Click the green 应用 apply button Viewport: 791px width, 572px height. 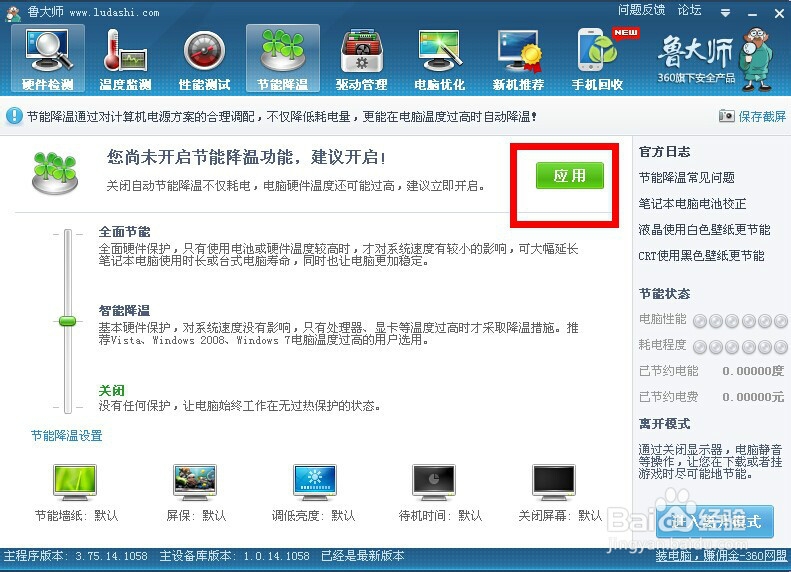(x=570, y=176)
